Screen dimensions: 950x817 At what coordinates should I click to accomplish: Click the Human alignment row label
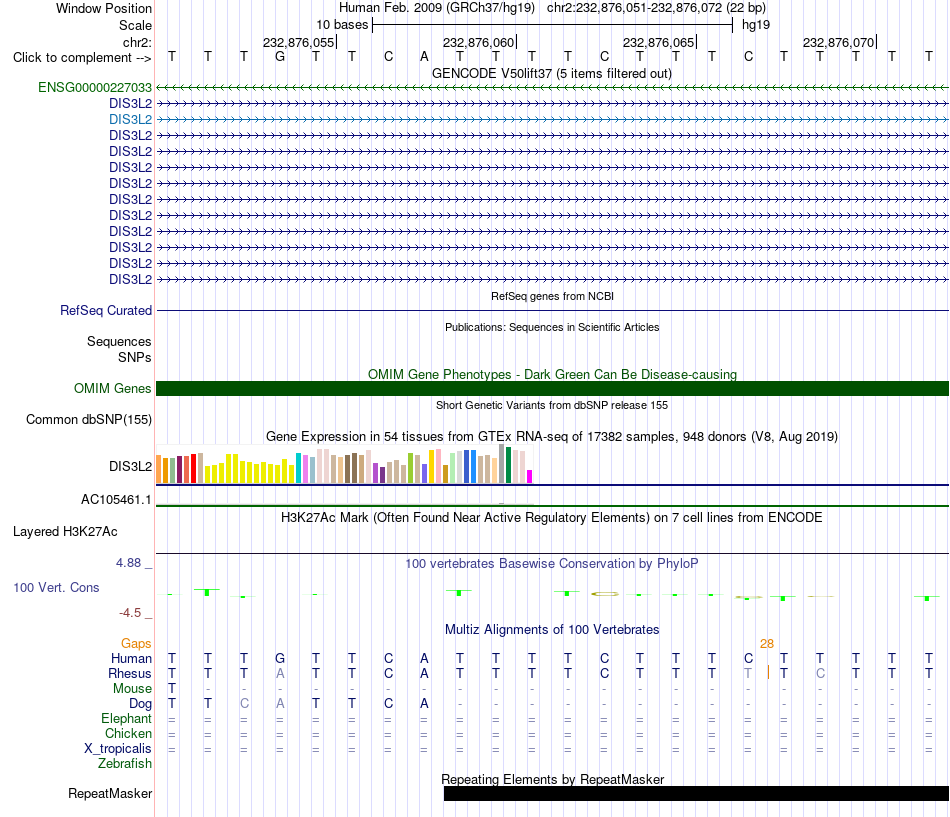pos(131,659)
